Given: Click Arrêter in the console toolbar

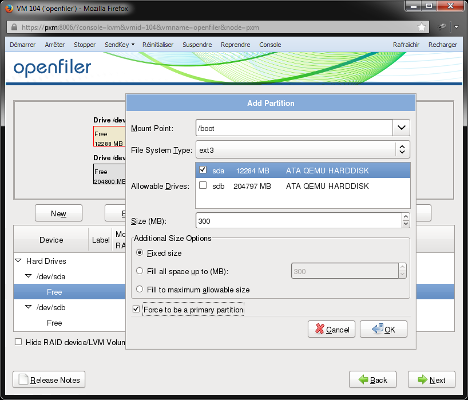Looking at the screenshot, I should [55, 45].
